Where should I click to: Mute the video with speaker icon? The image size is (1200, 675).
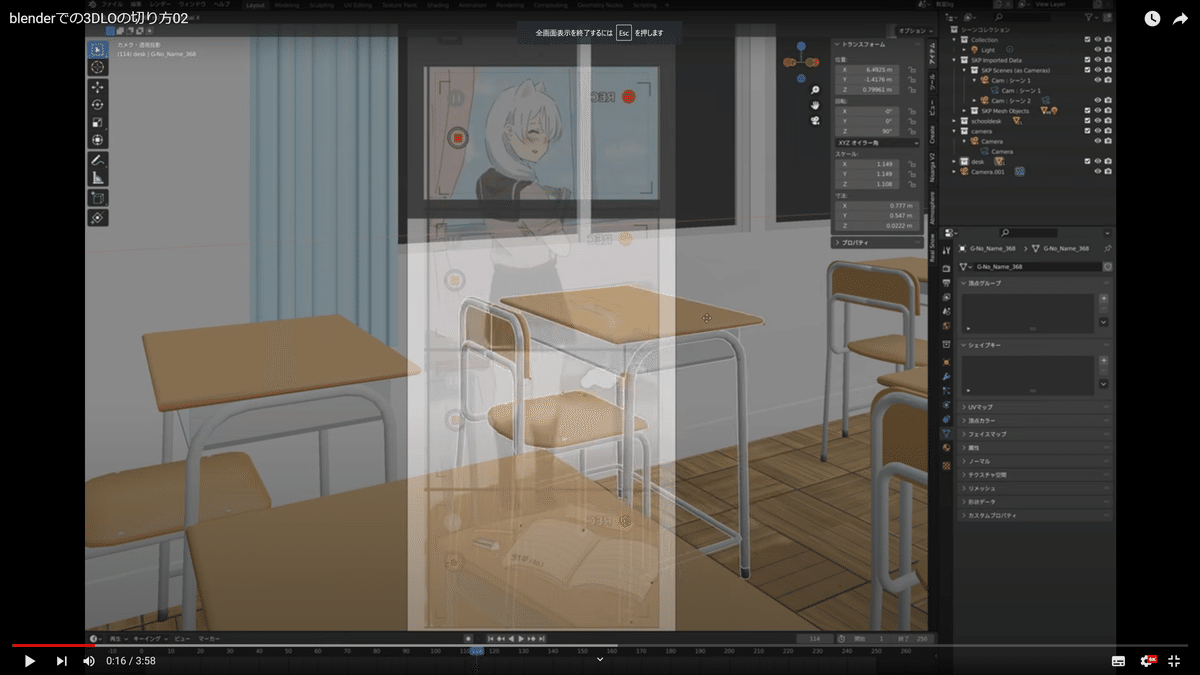pos(88,661)
